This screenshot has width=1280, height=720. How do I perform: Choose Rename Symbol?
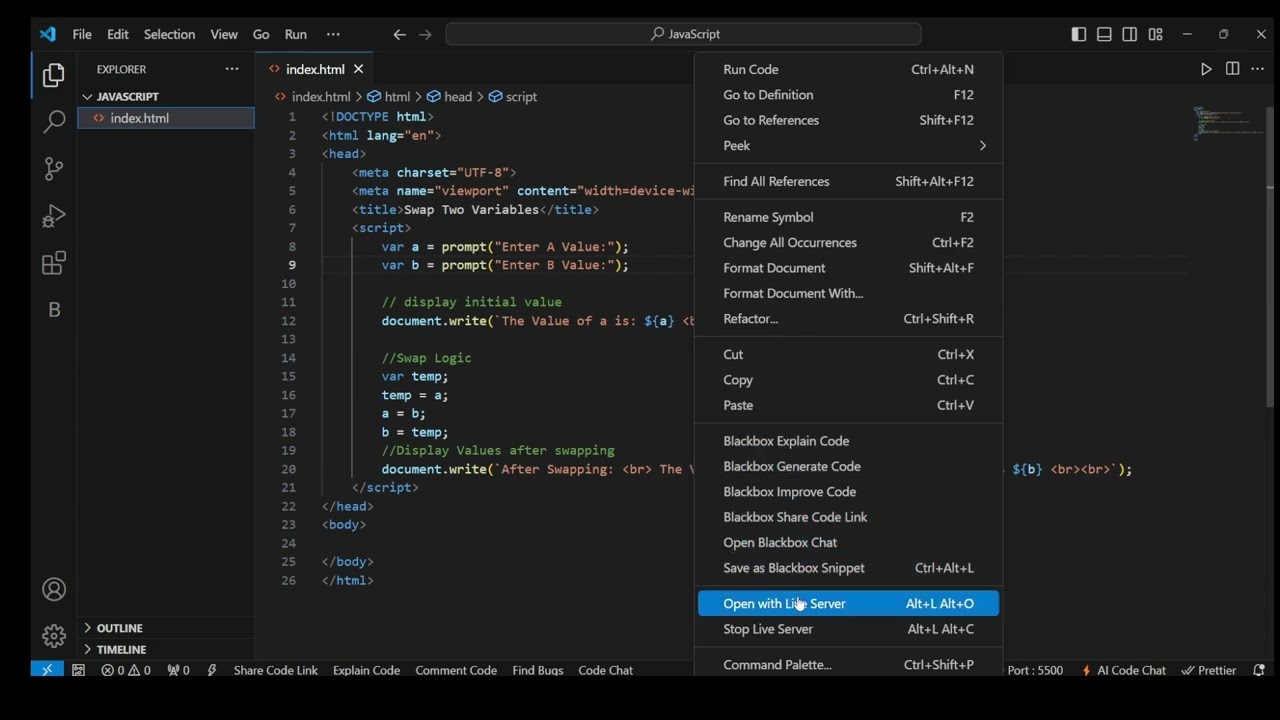coord(848,217)
